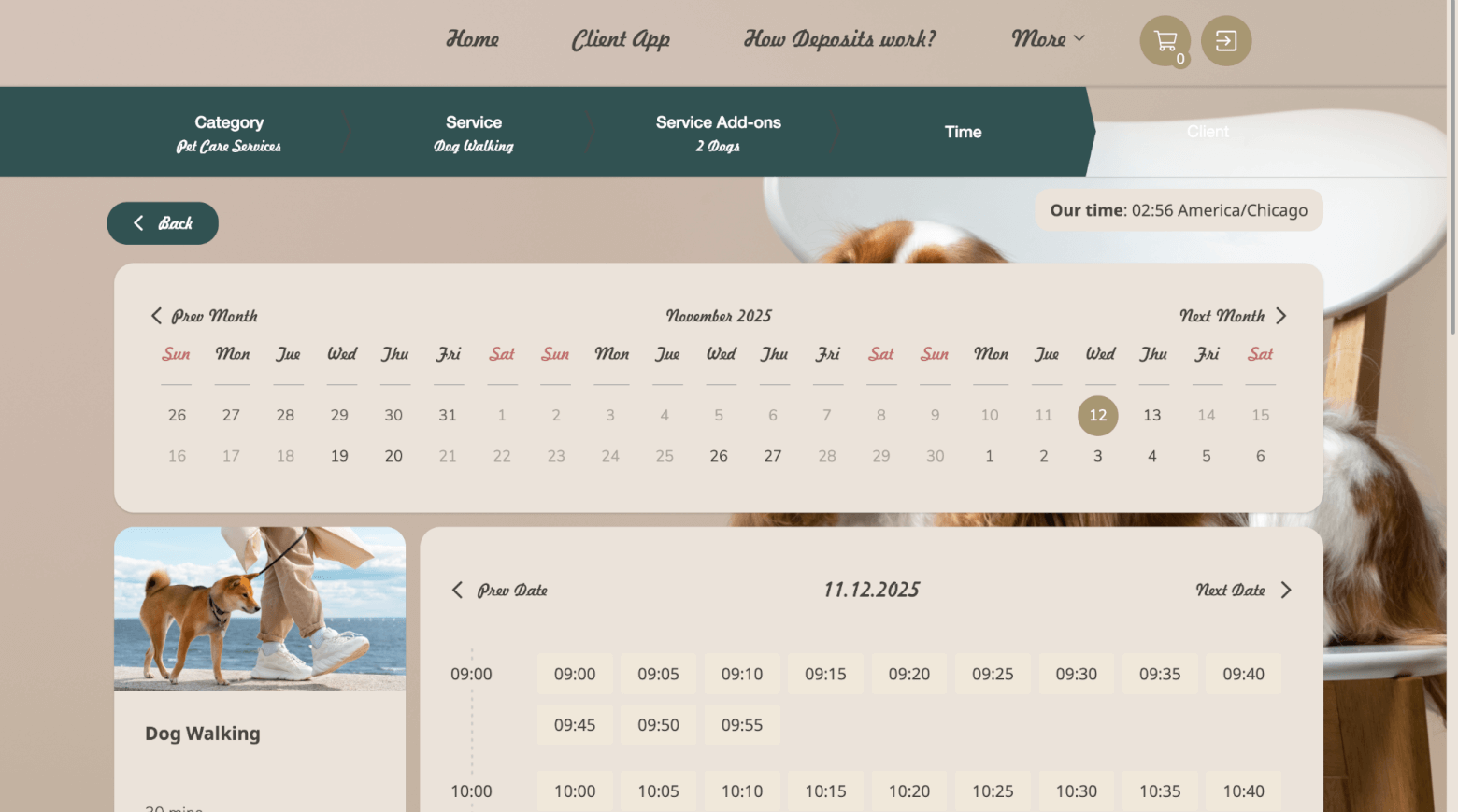Open the Client App page

pos(621,39)
